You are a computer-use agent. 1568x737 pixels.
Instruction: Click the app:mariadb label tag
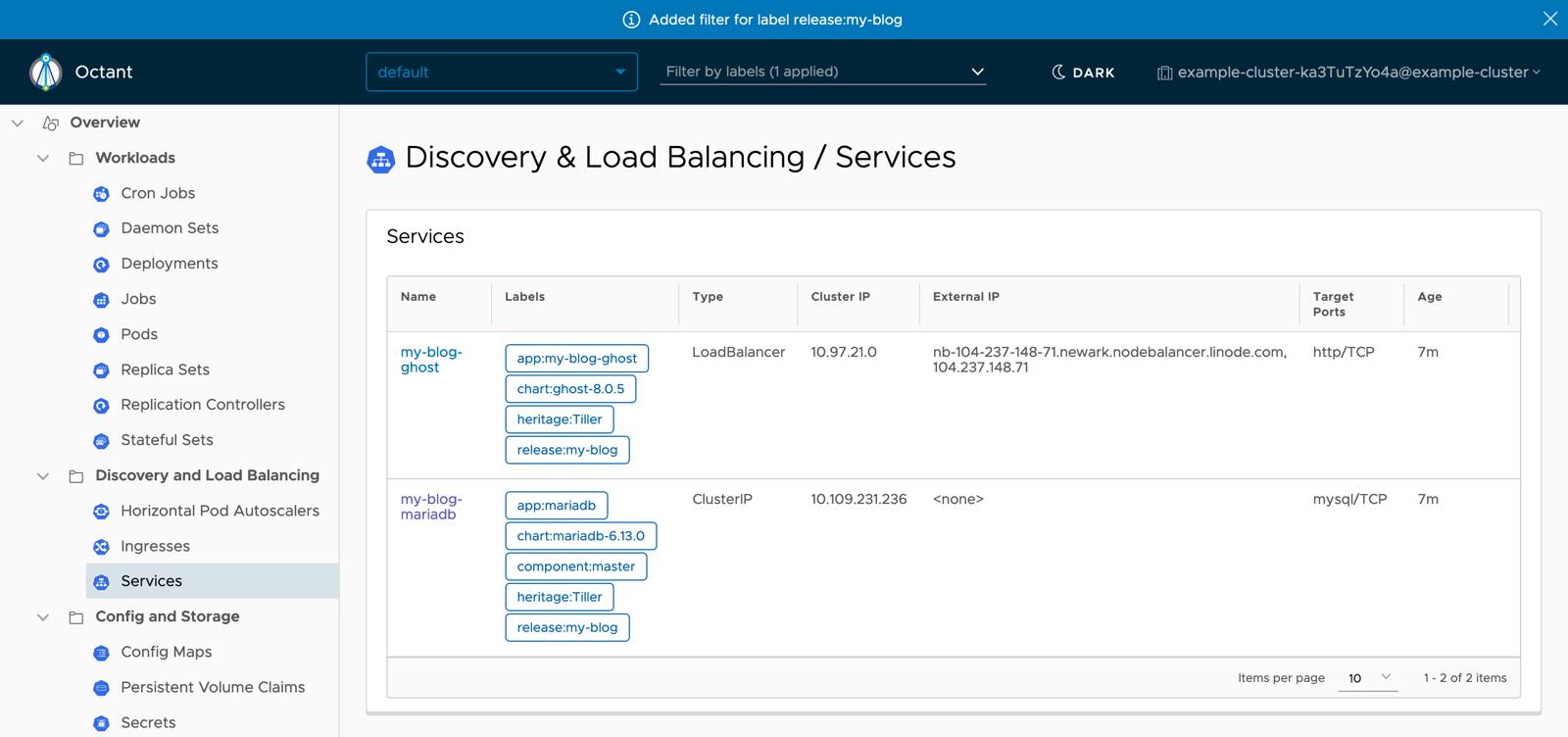[x=556, y=506]
